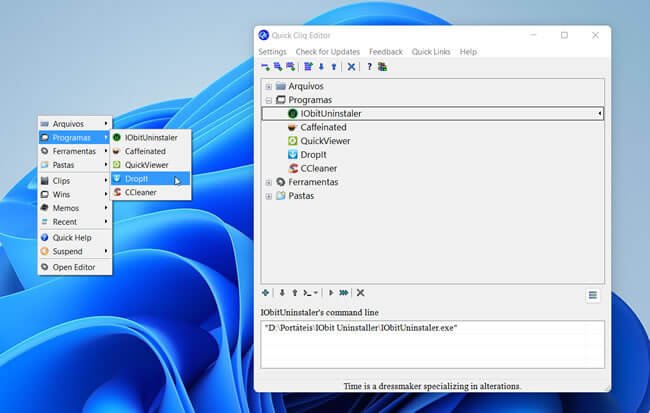650x413 pixels.
Task: Collapse the Programas tree node
Action: (269, 100)
